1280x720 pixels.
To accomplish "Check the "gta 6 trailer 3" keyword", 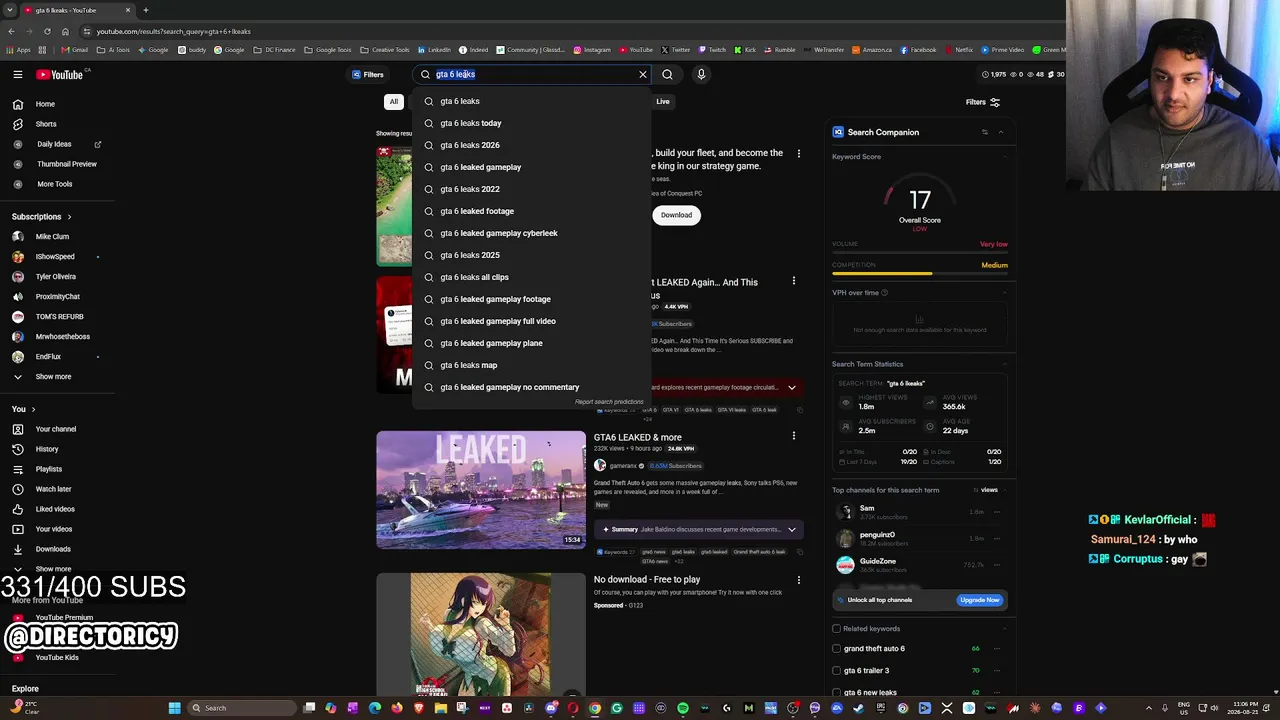I will point(836,671).
